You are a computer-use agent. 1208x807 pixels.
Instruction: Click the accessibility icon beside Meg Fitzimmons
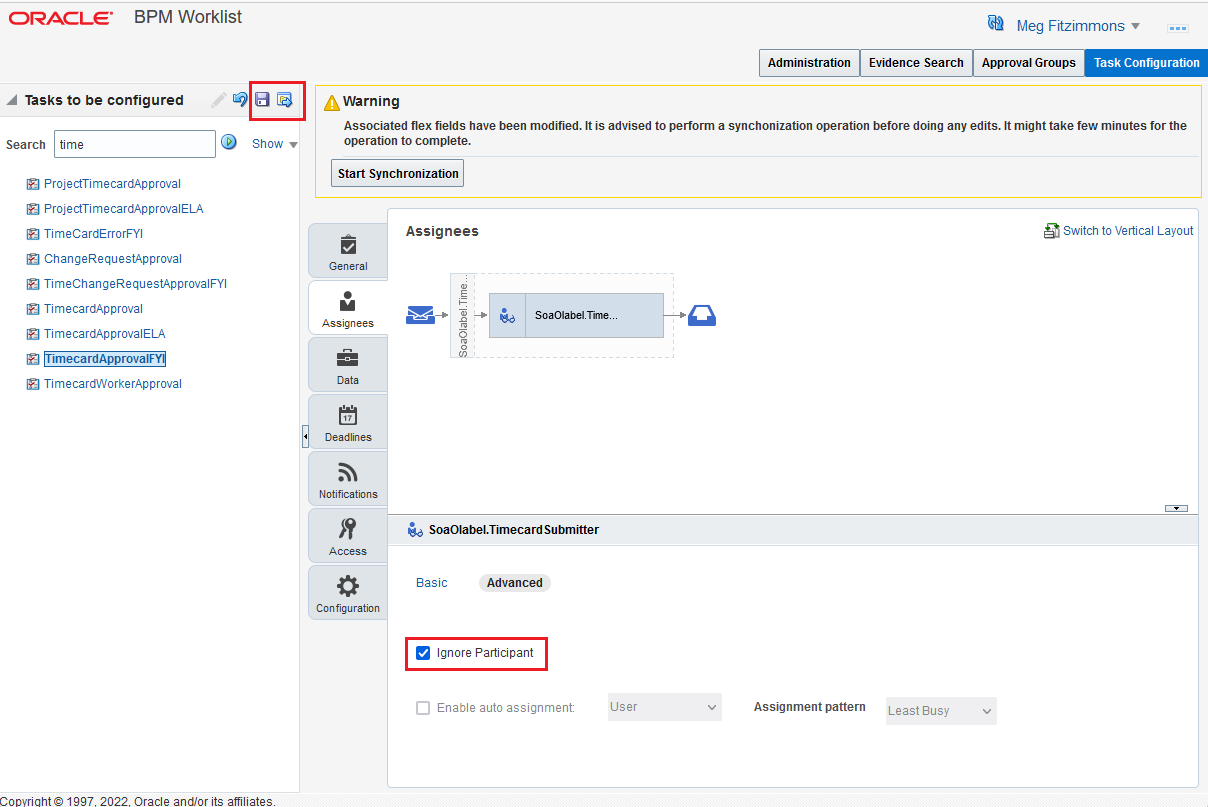point(995,24)
